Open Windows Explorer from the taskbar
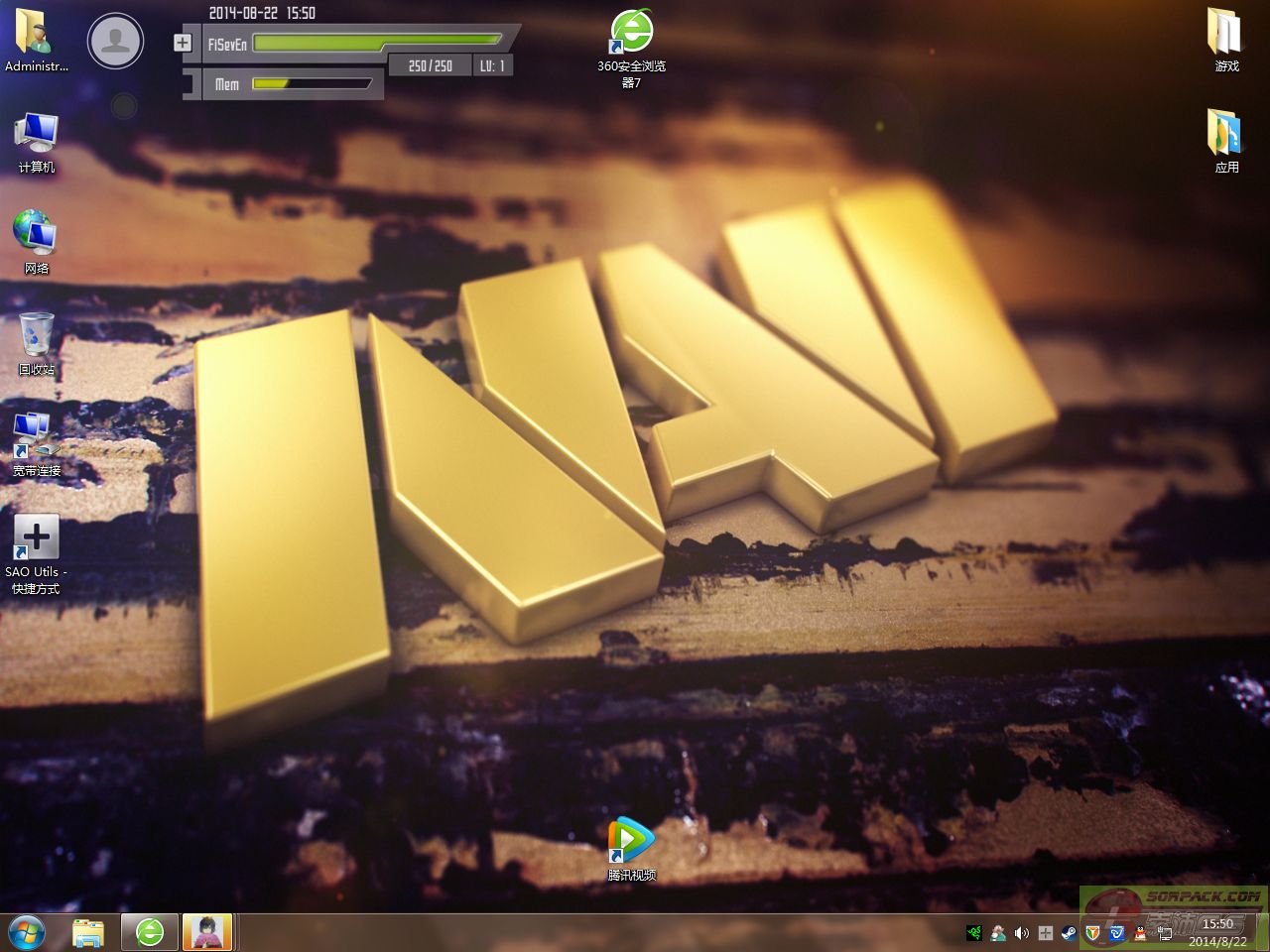 pyautogui.click(x=88, y=933)
